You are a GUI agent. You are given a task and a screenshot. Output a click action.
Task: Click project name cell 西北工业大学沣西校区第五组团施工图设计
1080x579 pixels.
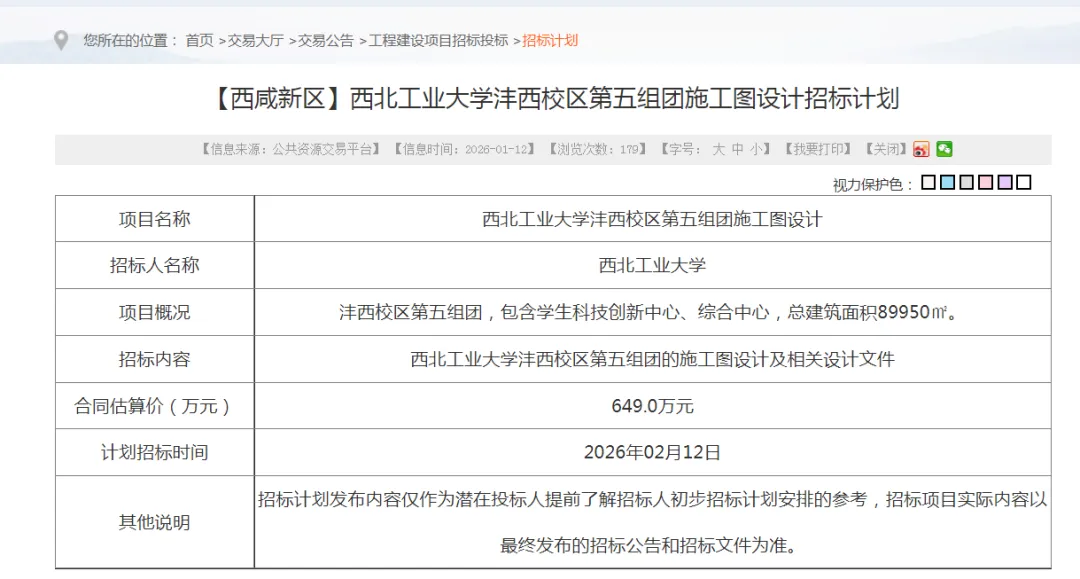point(652,219)
